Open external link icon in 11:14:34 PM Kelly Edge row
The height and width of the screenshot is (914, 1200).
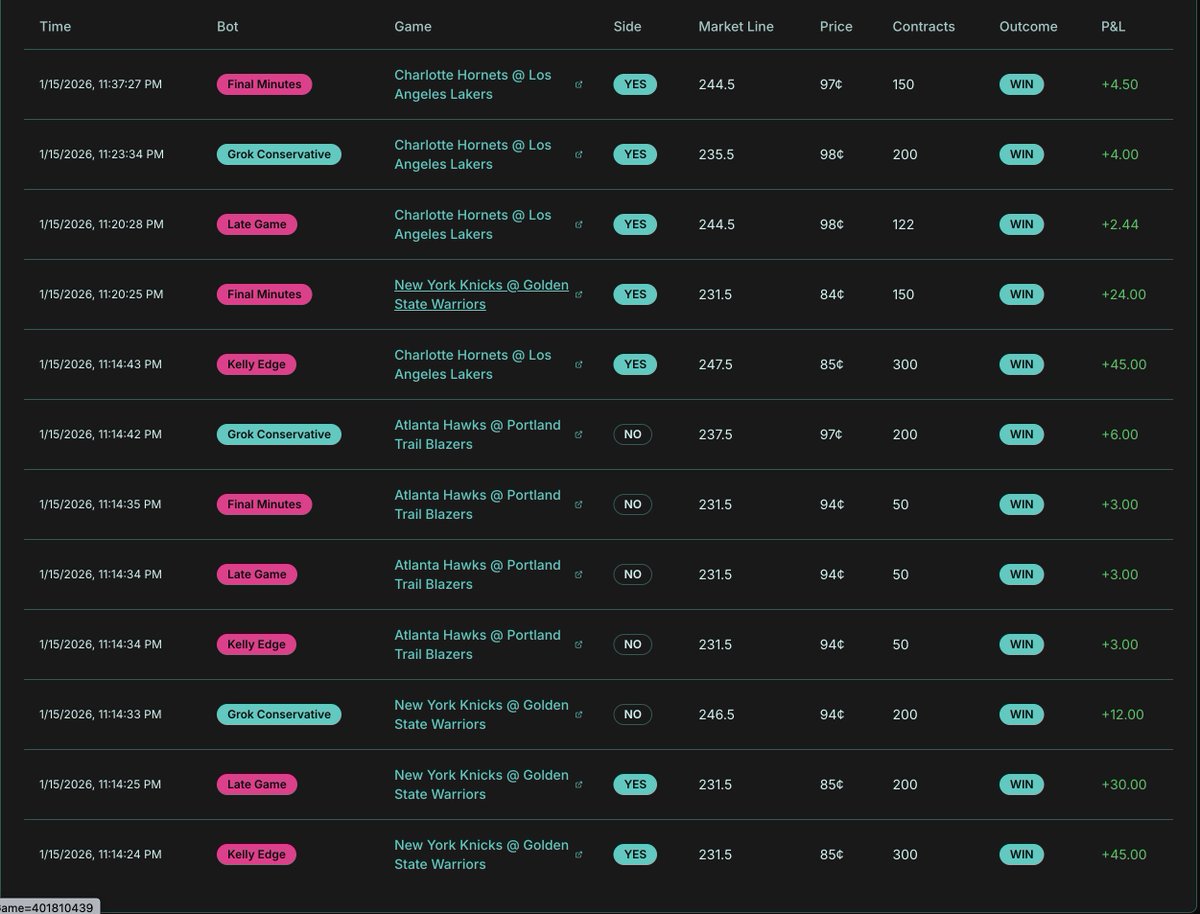point(579,645)
